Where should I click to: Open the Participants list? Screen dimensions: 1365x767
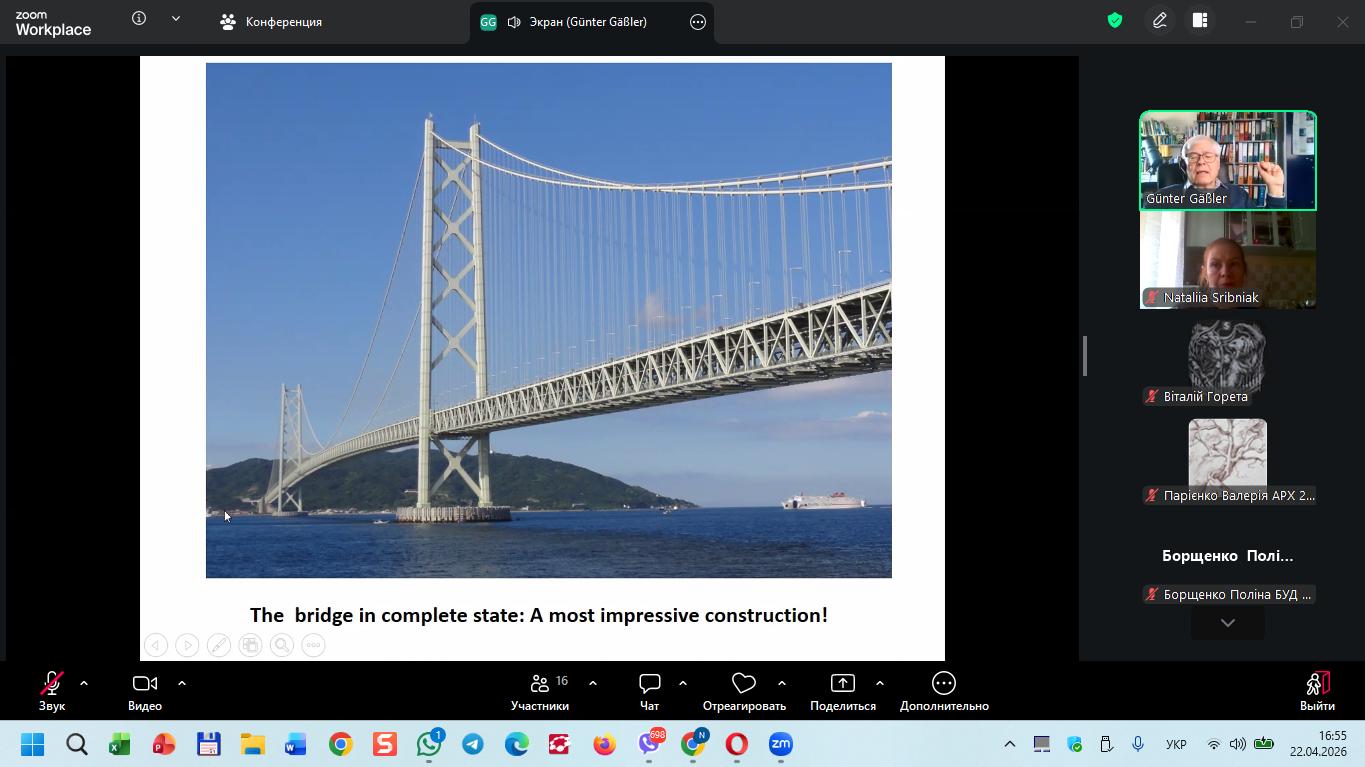tap(540, 691)
